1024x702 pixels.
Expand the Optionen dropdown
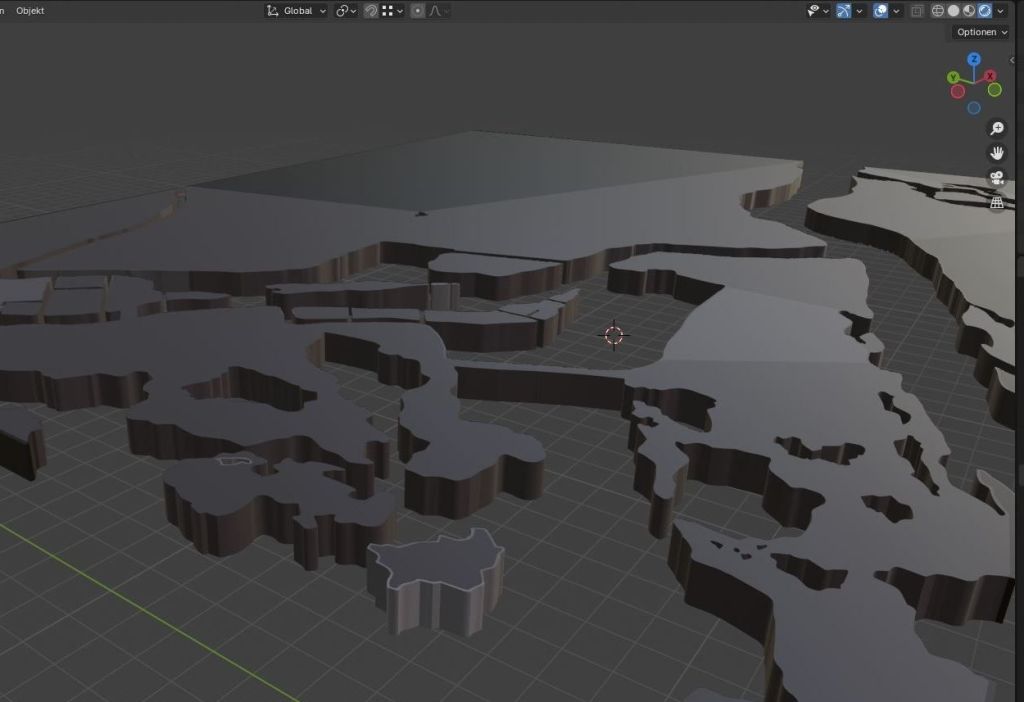tap(981, 32)
